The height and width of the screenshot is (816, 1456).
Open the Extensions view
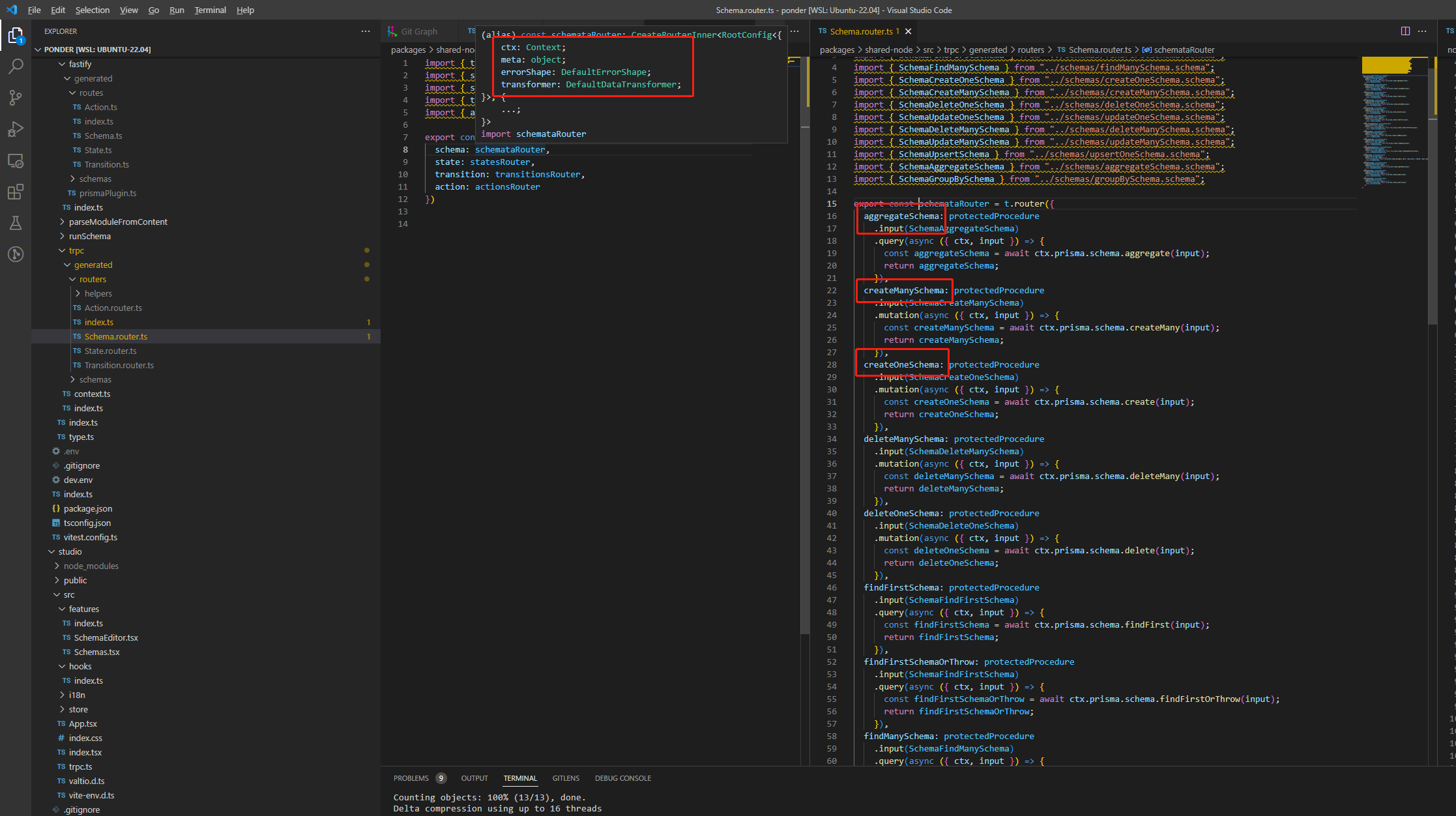[x=16, y=192]
